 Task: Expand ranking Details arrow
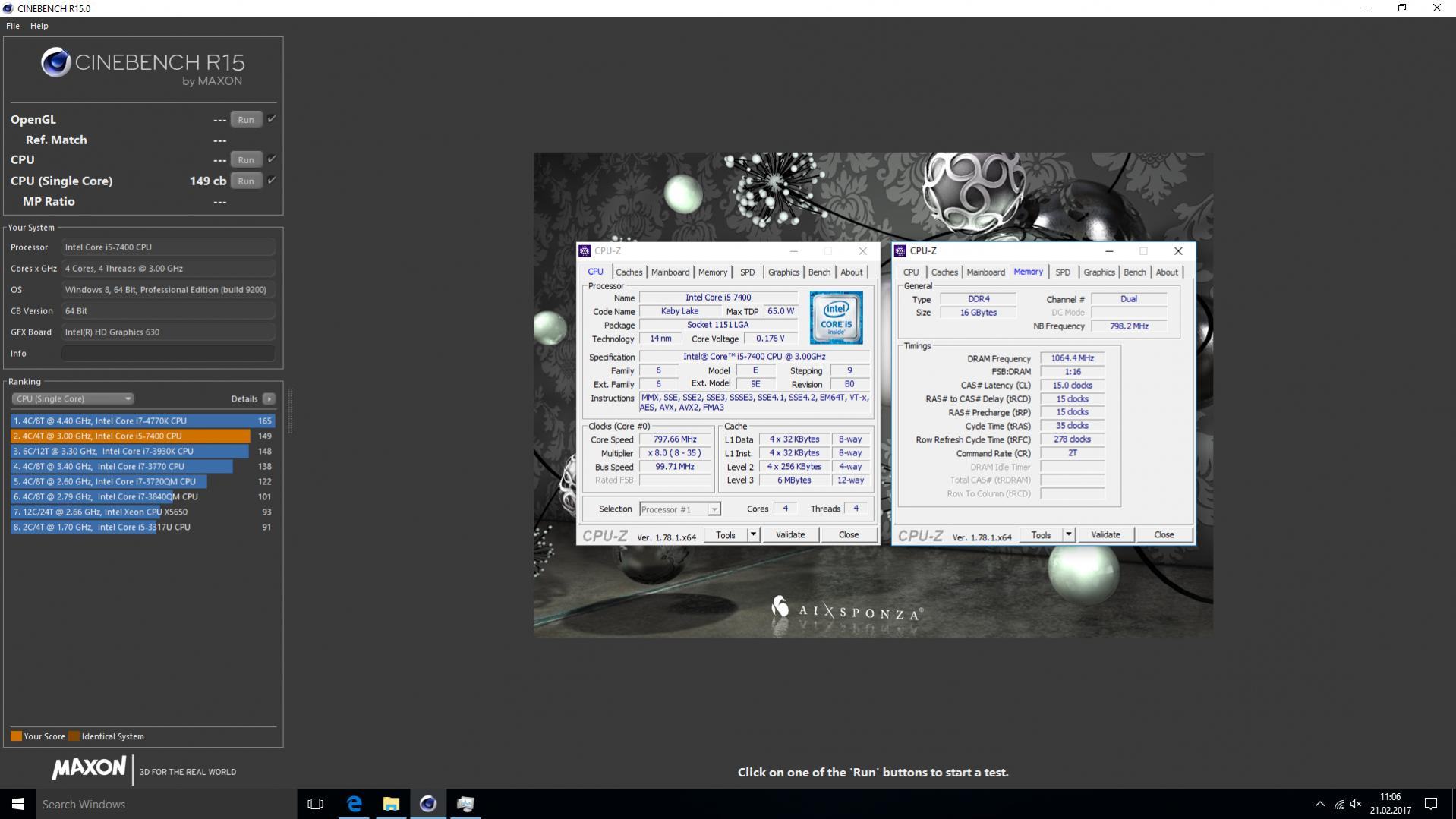click(x=269, y=399)
